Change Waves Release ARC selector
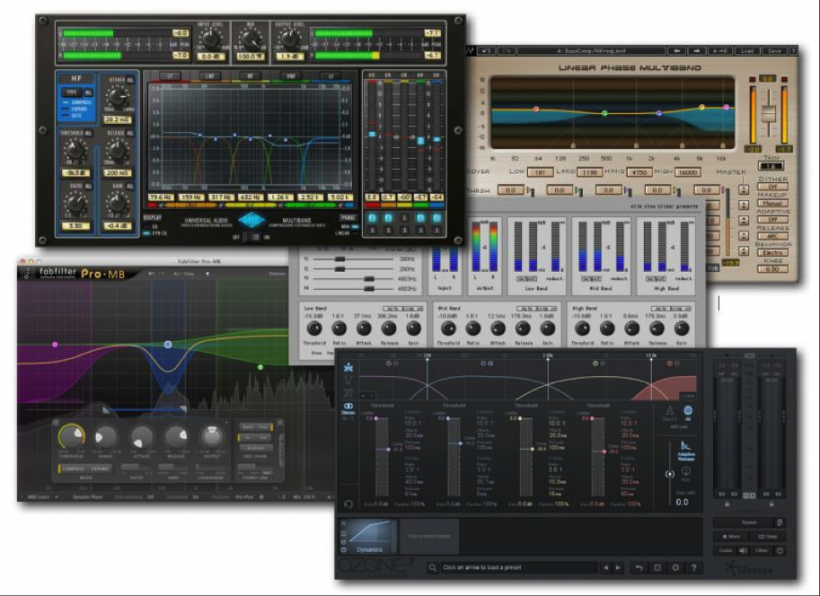The image size is (820, 596). click(x=772, y=236)
